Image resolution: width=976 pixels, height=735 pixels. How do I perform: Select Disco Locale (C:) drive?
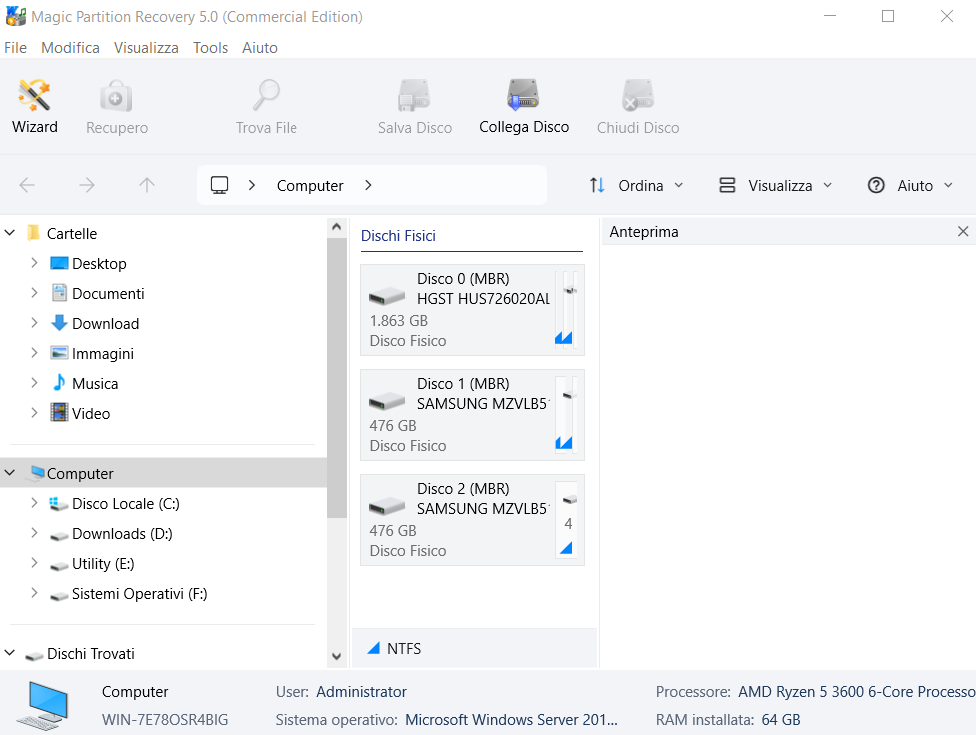pyautogui.click(x=126, y=503)
